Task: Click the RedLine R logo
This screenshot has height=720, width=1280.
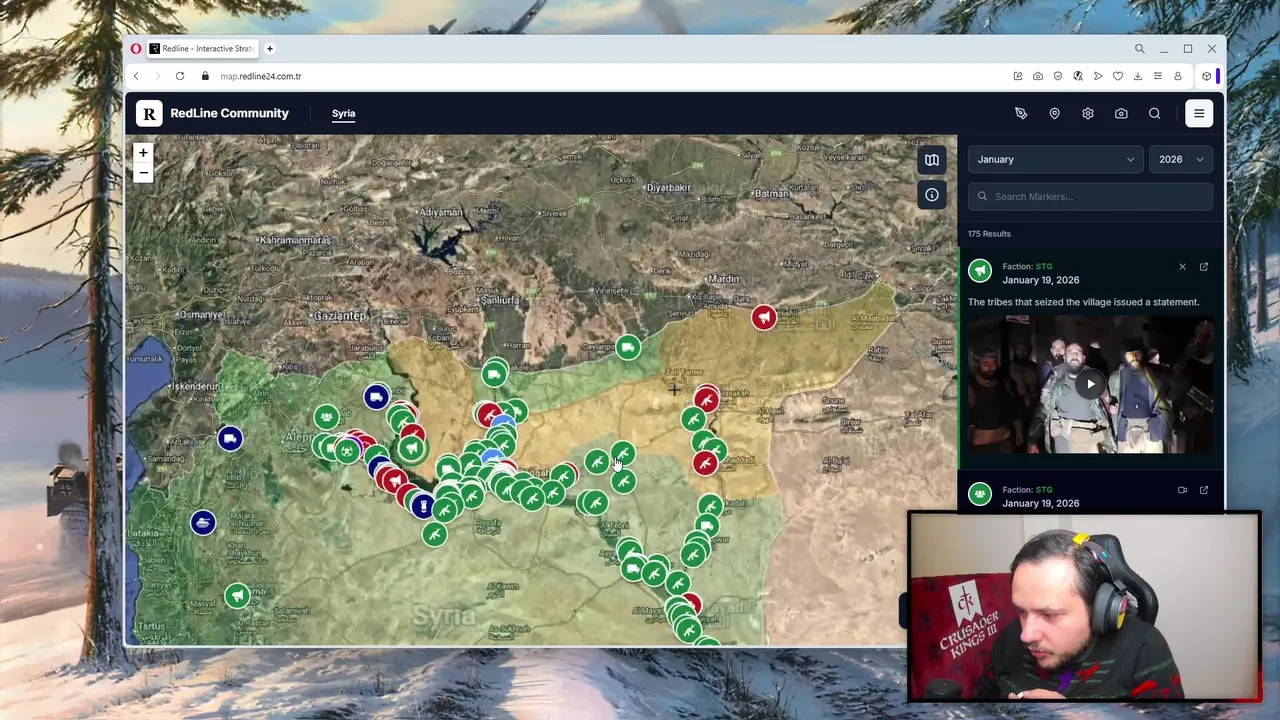Action: coord(149,114)
